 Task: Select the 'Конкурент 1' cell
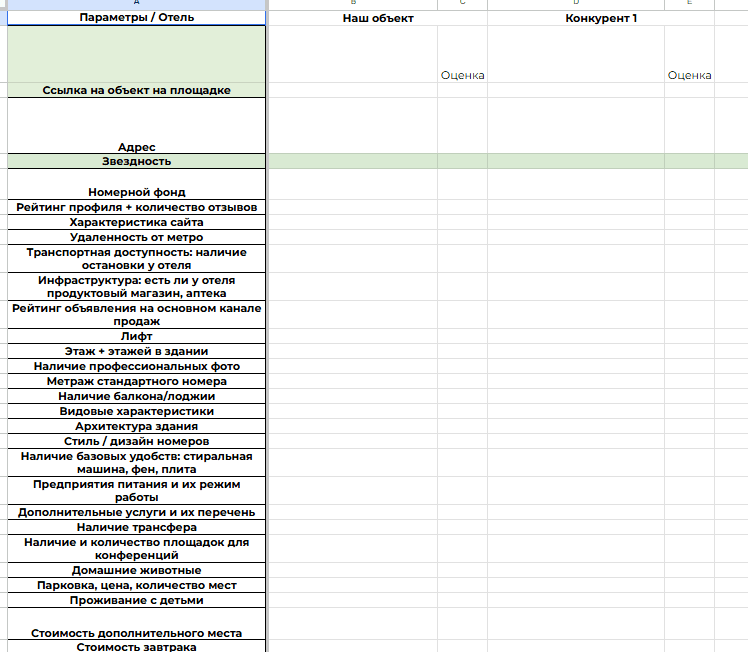[601, 18]
